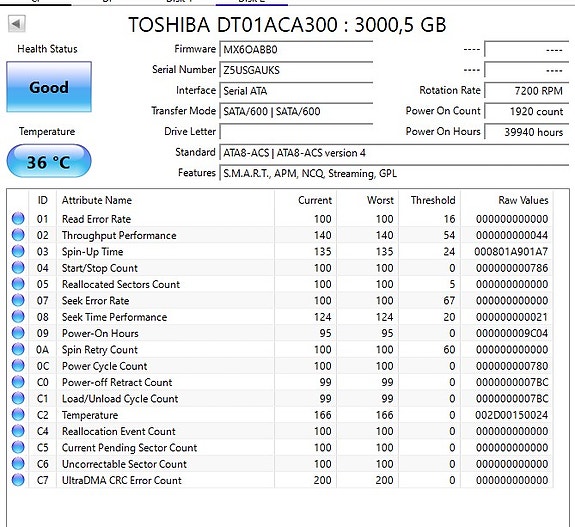The width and height of the screenshot is (575, 527).
Task: Select the Power Cycle Count attribute name
Action: (x=105, y=366)
